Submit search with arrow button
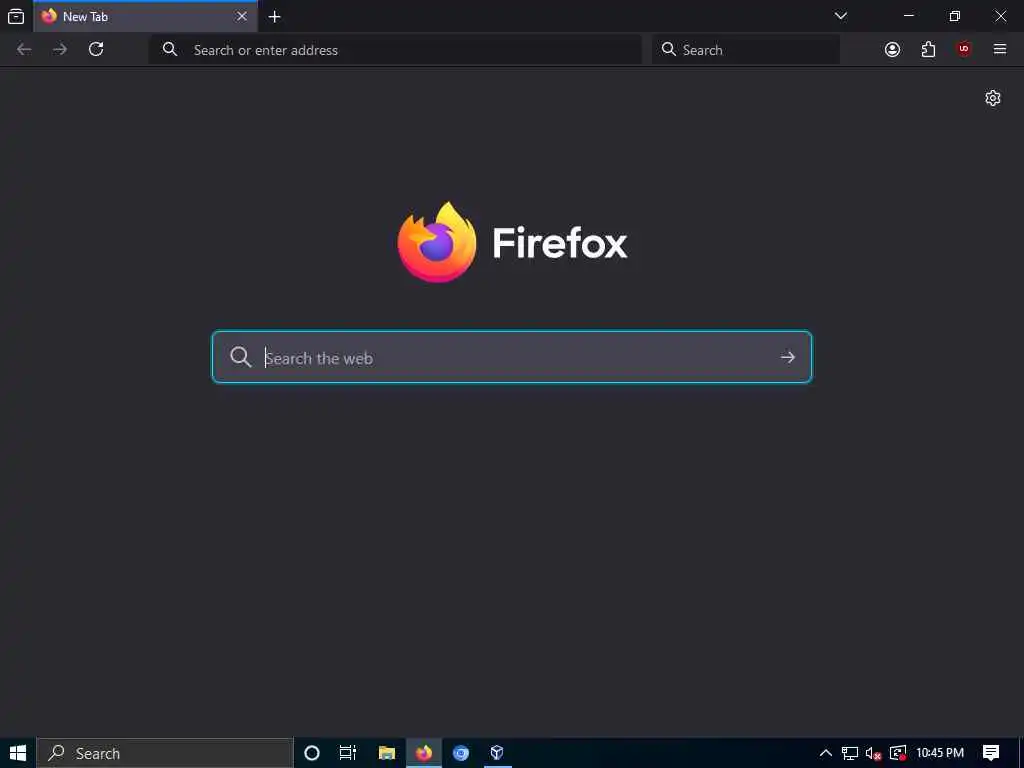The image size is (1024, 768). (x=788, y=357)
